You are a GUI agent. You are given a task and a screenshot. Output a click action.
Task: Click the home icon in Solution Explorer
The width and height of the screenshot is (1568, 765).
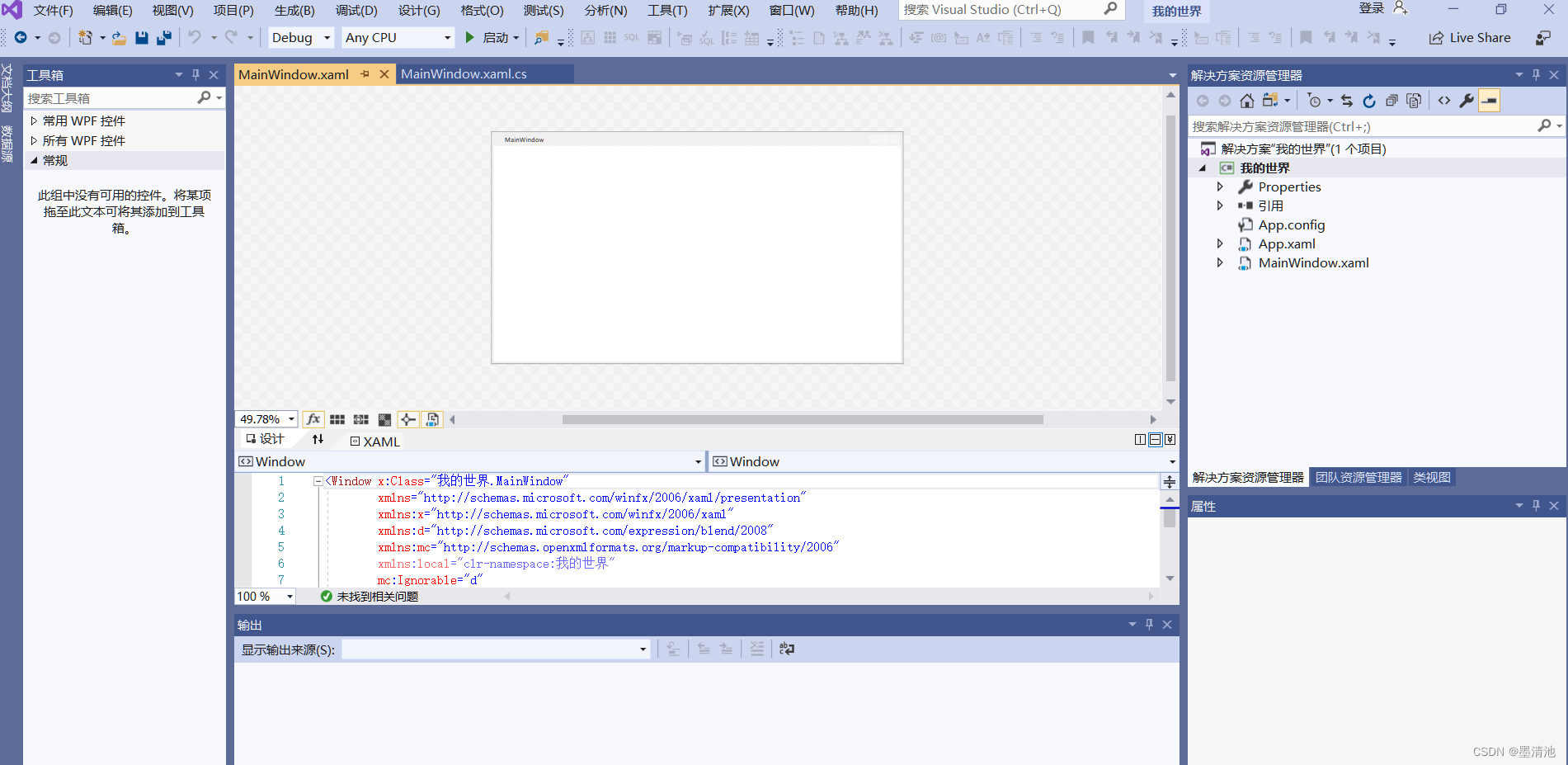tap(1247, 101)
